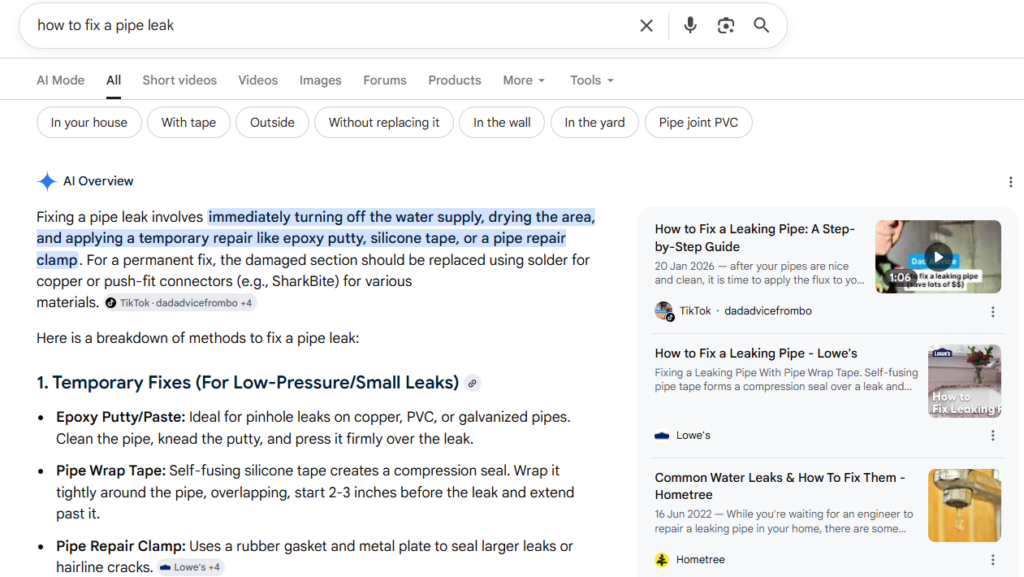The height and width of the screenshot is (577, 1024).
Task: Switch to AI Mode tab
Action: click(x=61, y=80)
